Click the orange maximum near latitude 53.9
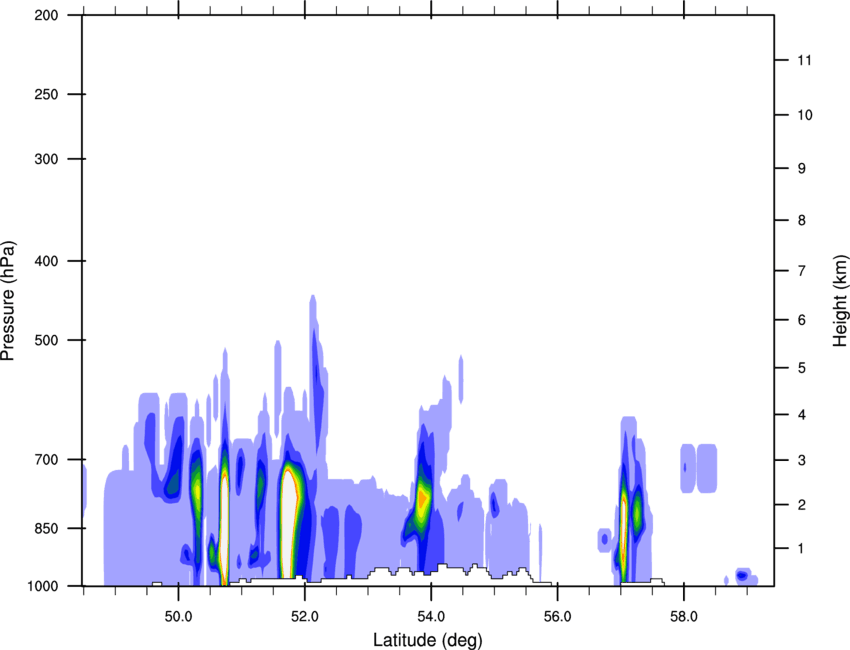 pos(423,498)
